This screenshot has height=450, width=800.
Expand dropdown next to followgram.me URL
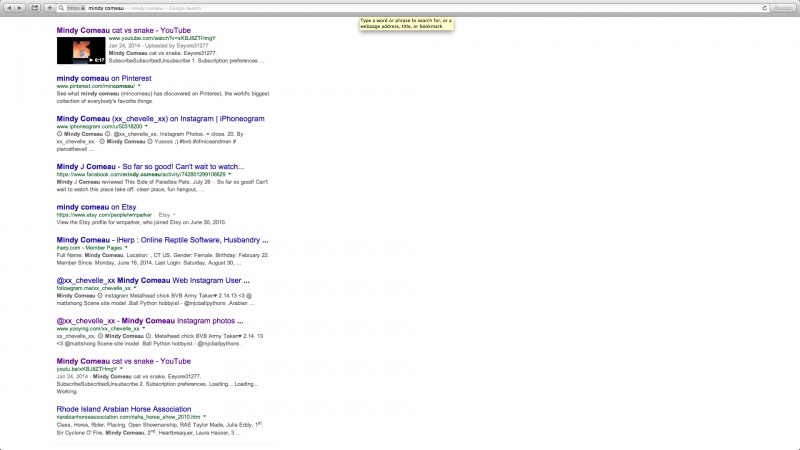pyautogui.click(x=135, y=288)
